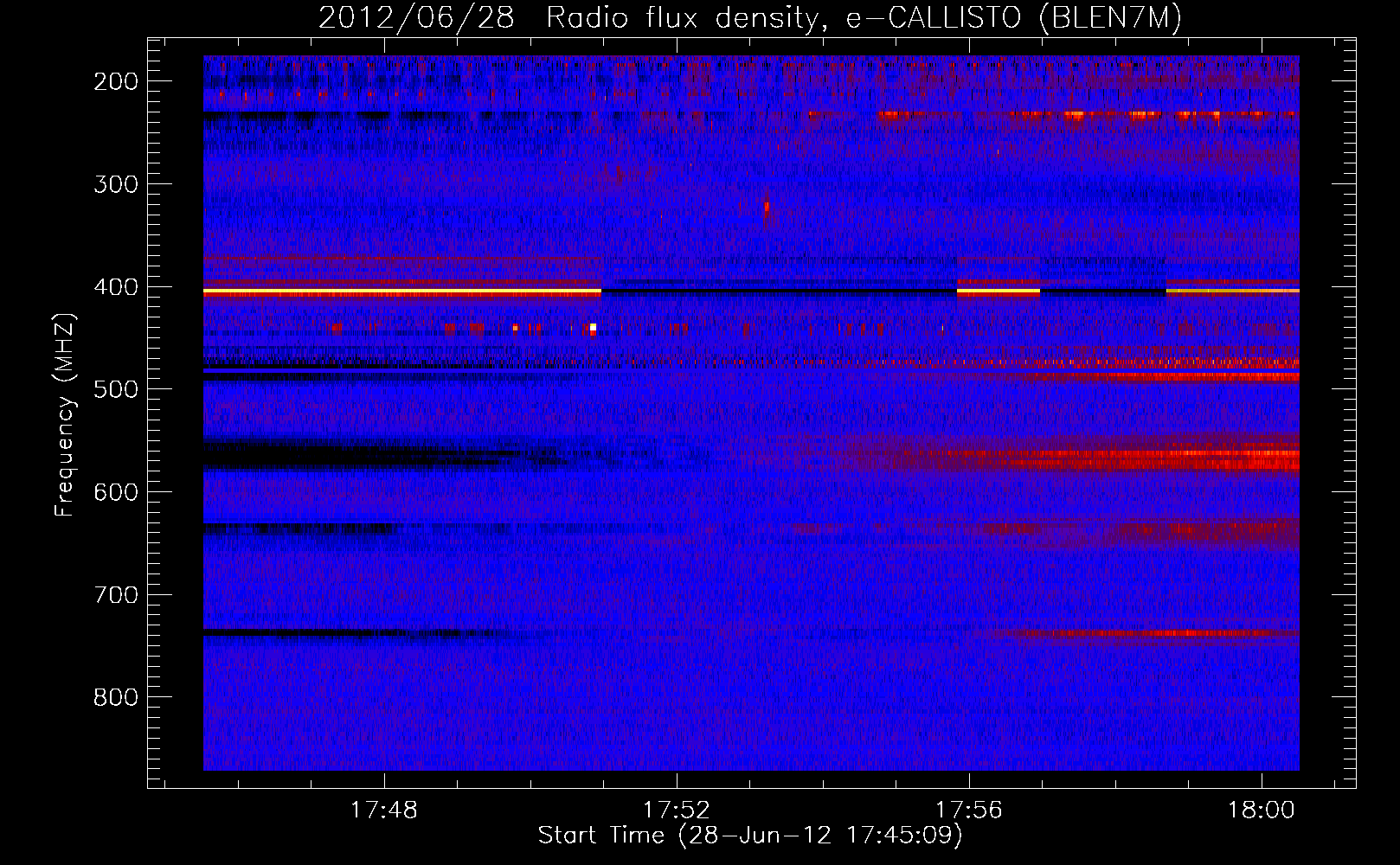The image size is (1400, 865).
Task: Click the 'Start Time (28-Jun-12 17:45:09)' label
Action: point(750,836)
